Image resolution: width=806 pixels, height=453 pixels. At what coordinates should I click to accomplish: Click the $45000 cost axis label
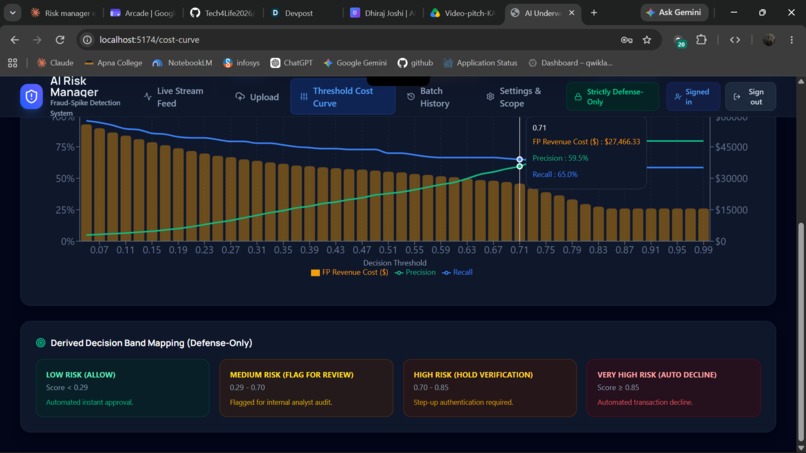pos(731,147)
